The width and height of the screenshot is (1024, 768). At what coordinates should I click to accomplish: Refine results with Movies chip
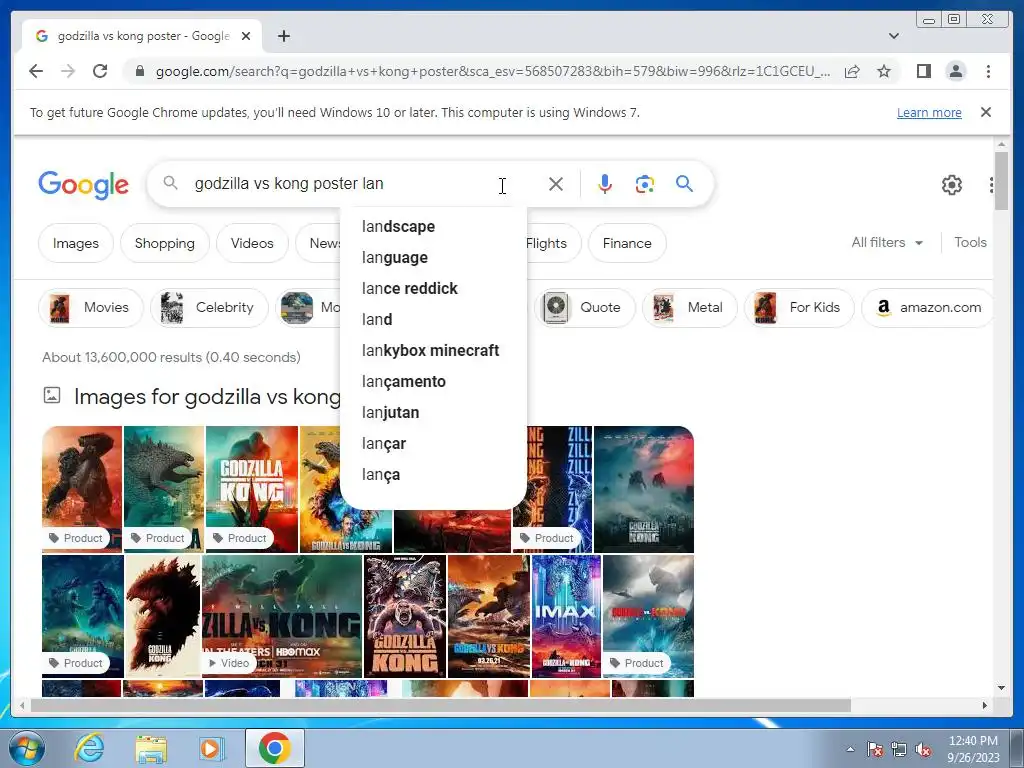(x=91, y=308)
